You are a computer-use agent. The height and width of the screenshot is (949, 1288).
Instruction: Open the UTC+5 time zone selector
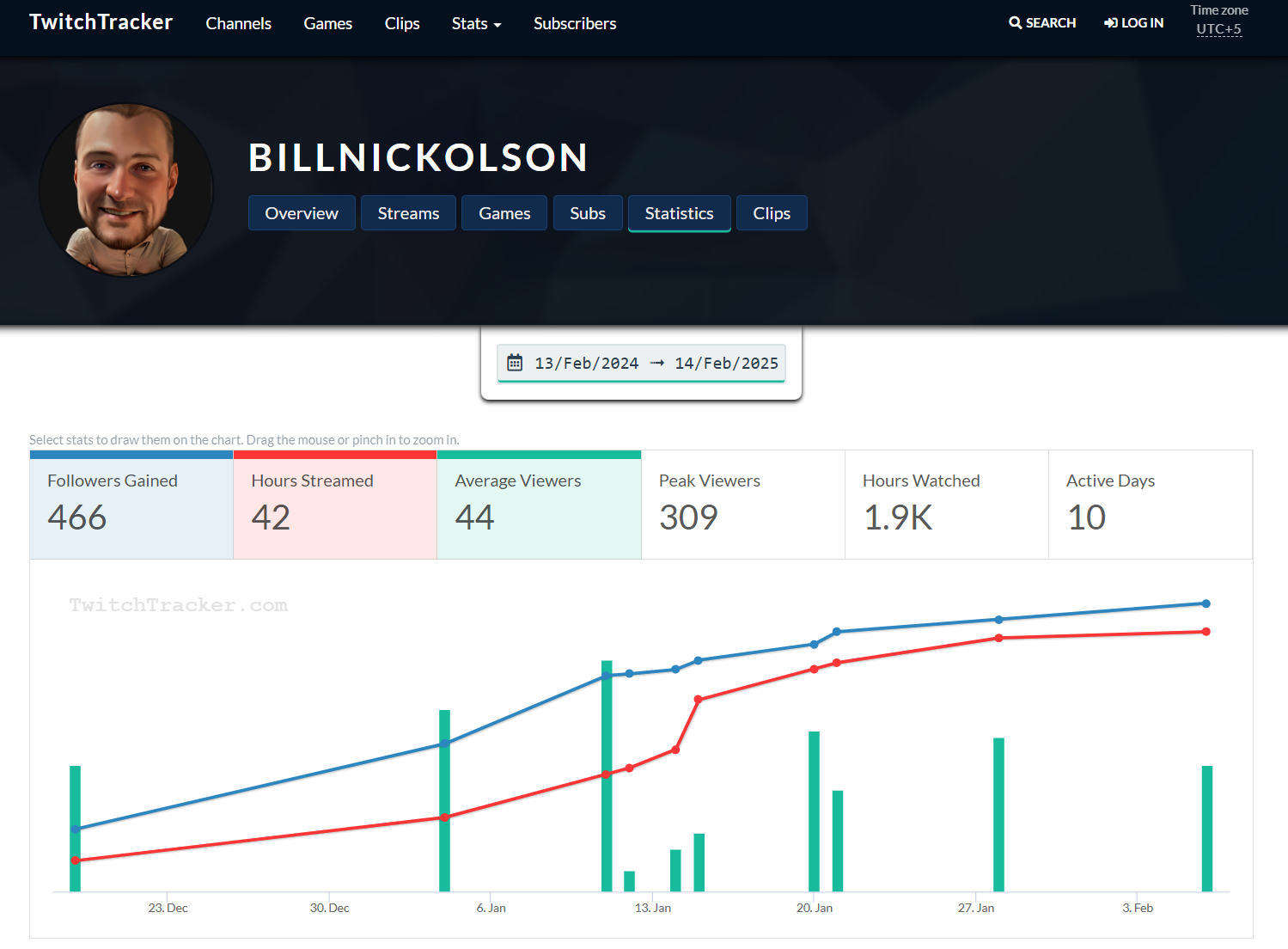(x=1218, y=29)
